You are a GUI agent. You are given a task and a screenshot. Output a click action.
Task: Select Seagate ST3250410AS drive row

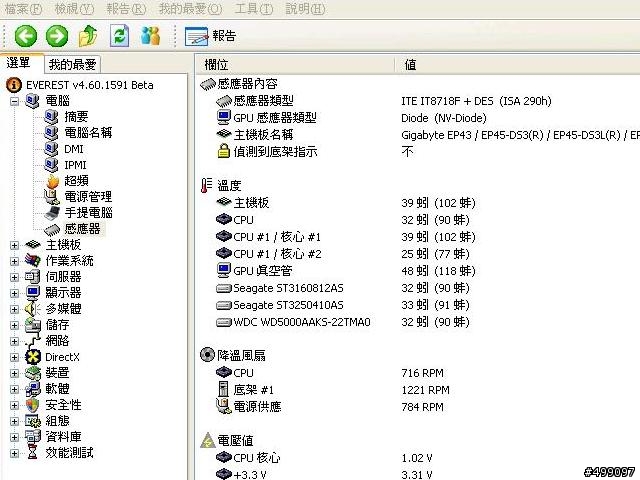[418, 305]
